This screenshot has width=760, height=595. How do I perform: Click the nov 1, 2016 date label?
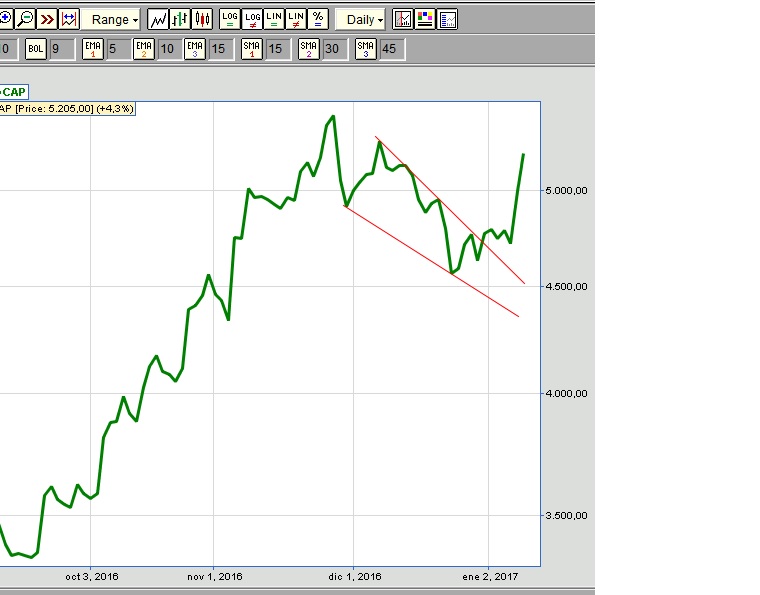click(x=215, y=577)
